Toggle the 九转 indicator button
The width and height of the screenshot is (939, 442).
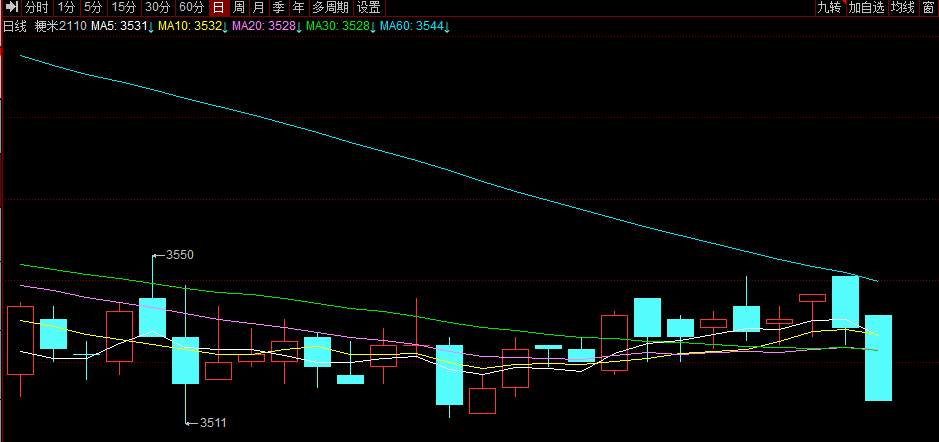tap(830, 8)
